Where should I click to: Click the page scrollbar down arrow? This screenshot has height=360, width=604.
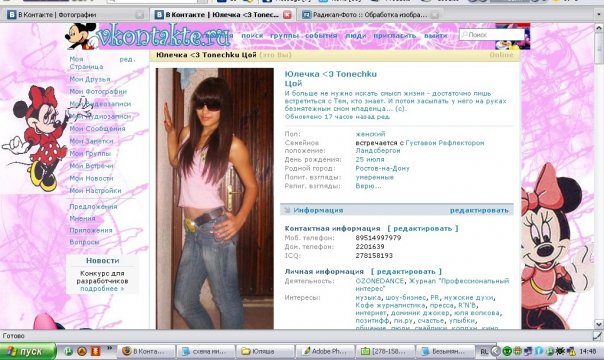point(599,324)
